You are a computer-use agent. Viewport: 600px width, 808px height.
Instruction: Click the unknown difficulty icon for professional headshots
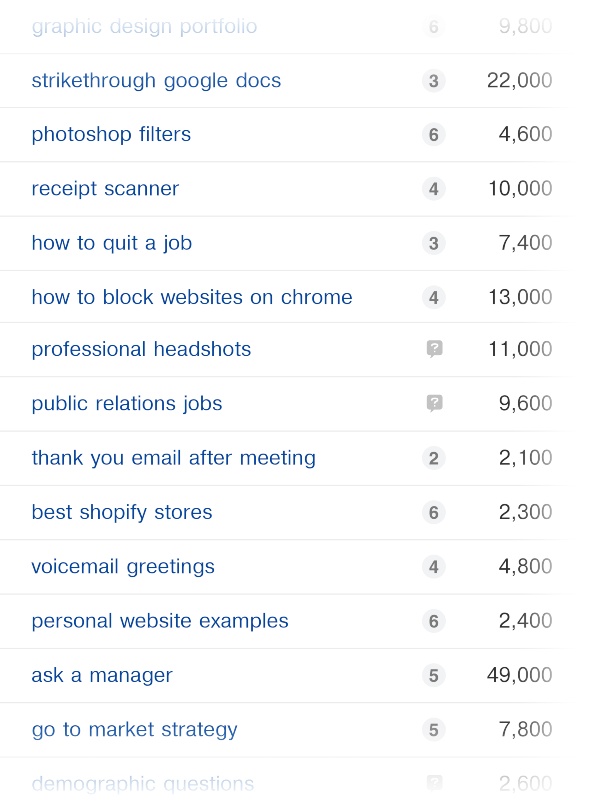pyautogui.click(x=434, y=349)
